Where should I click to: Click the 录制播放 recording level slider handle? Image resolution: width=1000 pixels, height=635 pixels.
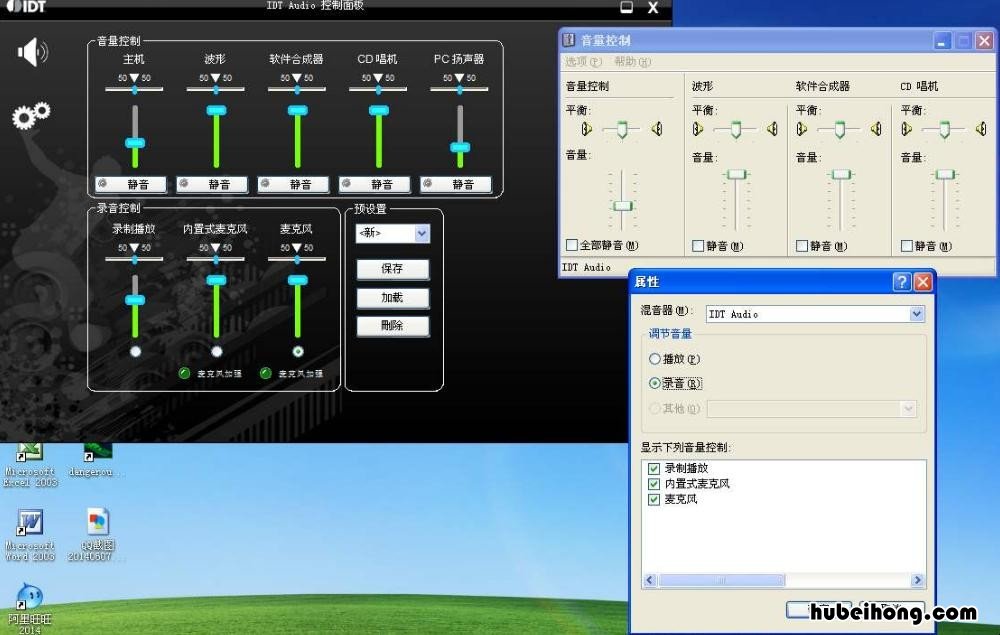pos(135,300)
